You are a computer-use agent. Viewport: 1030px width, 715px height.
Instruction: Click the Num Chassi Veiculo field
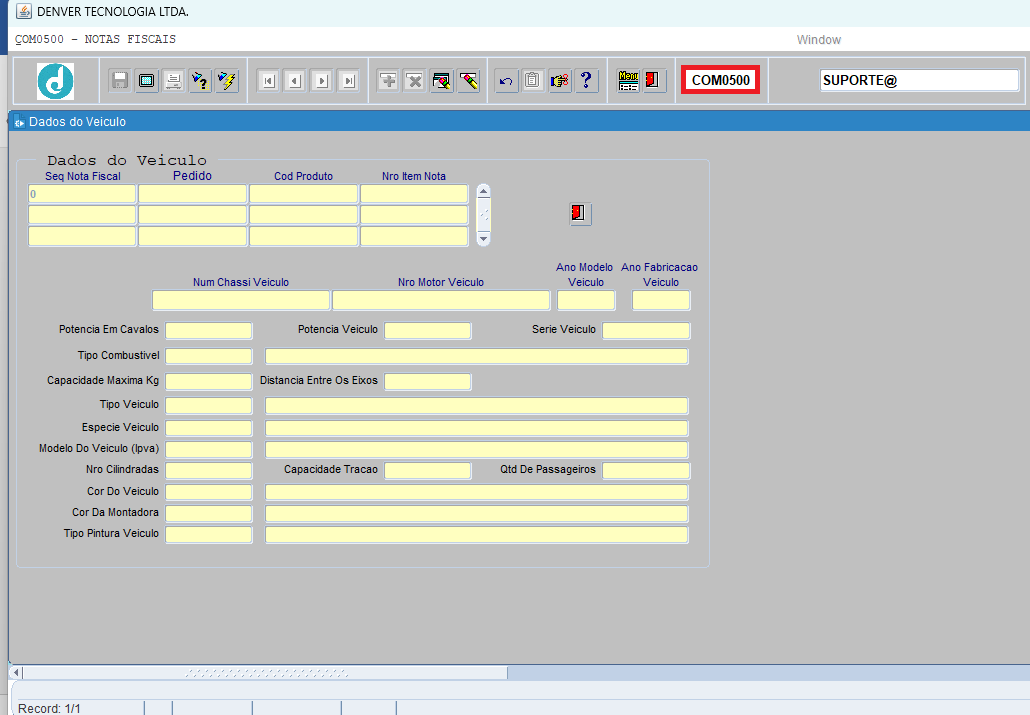240,300
